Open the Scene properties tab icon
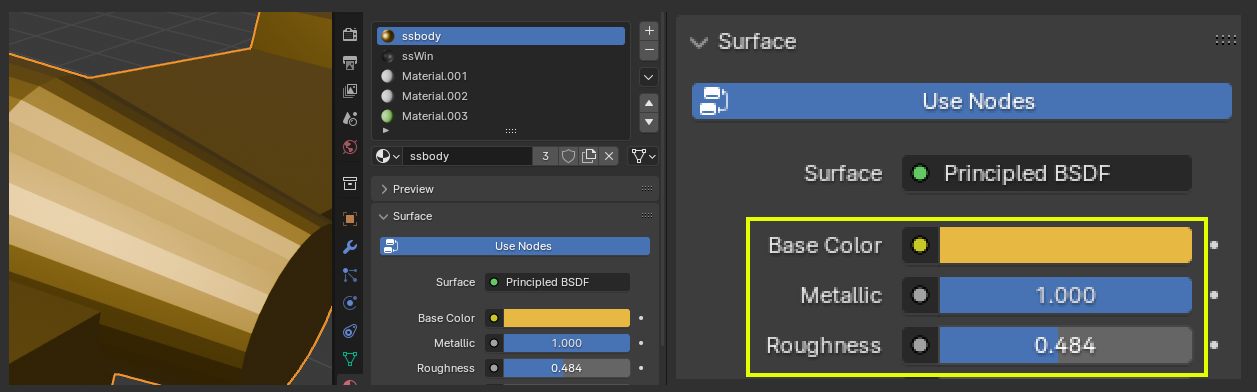 tap(350, 119)
